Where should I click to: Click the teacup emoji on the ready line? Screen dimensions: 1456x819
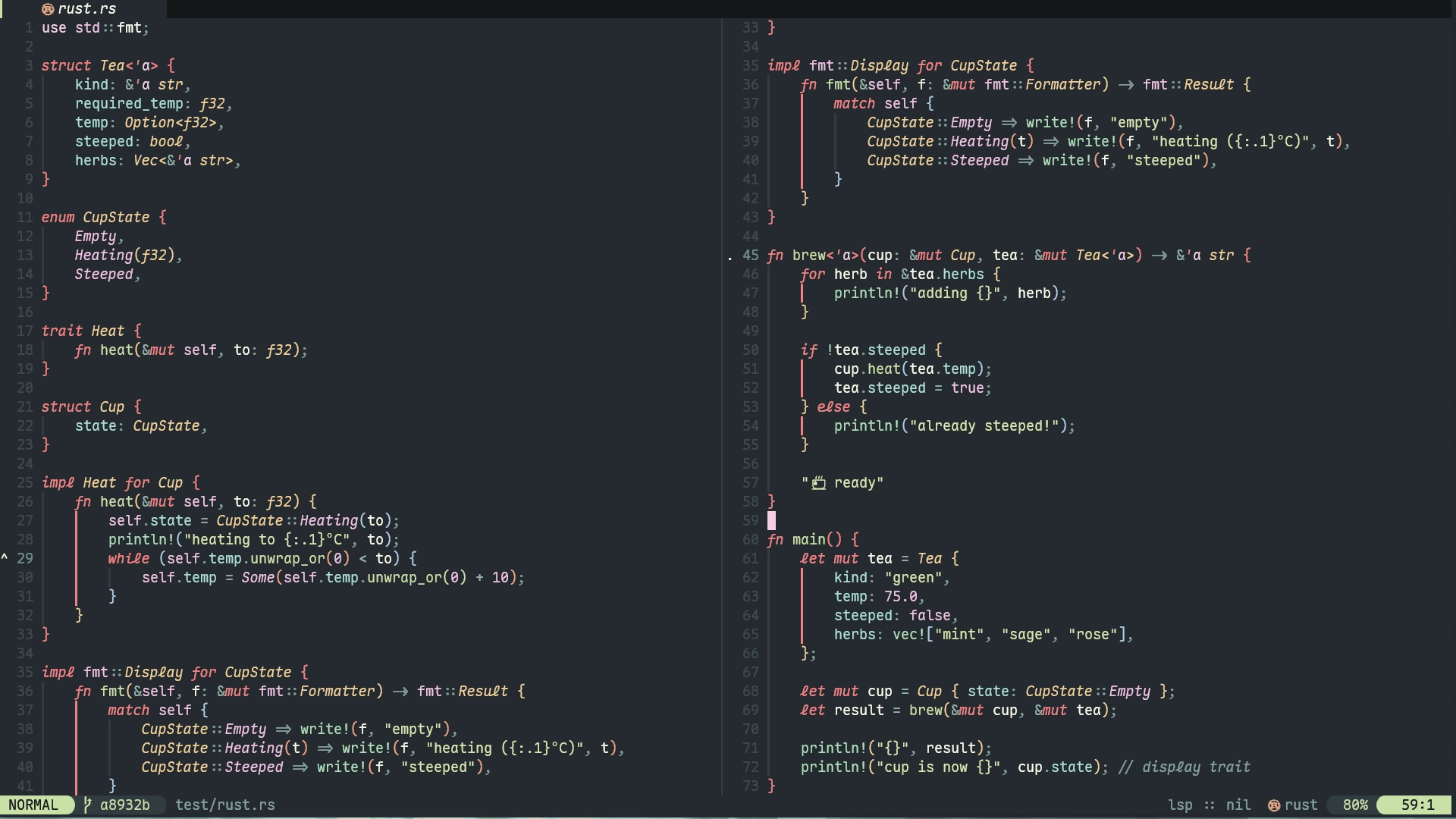pos(819,482)
